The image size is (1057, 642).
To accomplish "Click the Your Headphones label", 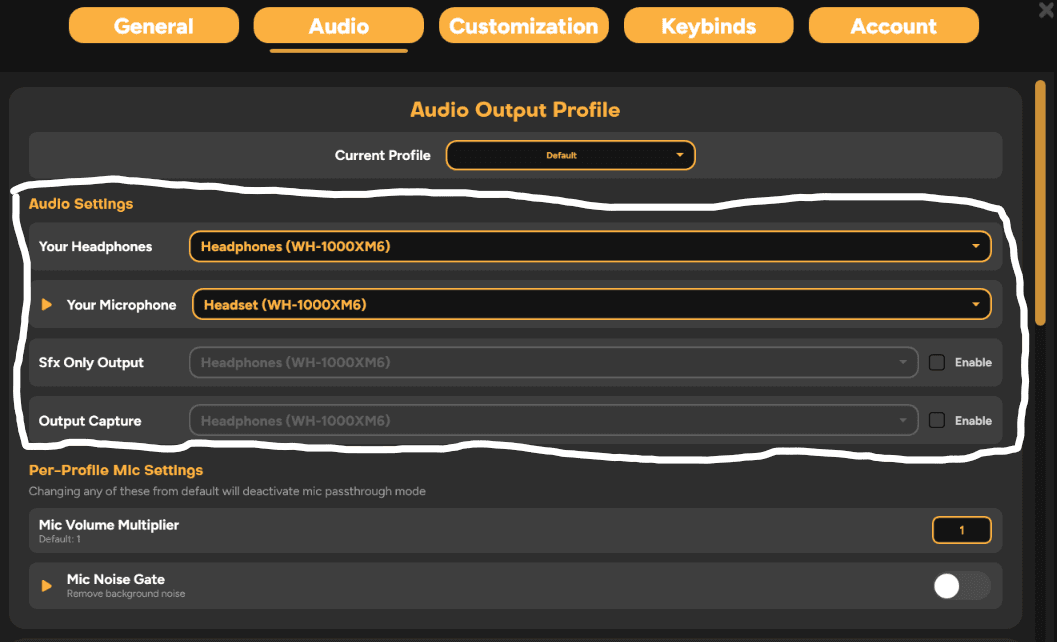I will click(95, 247).
